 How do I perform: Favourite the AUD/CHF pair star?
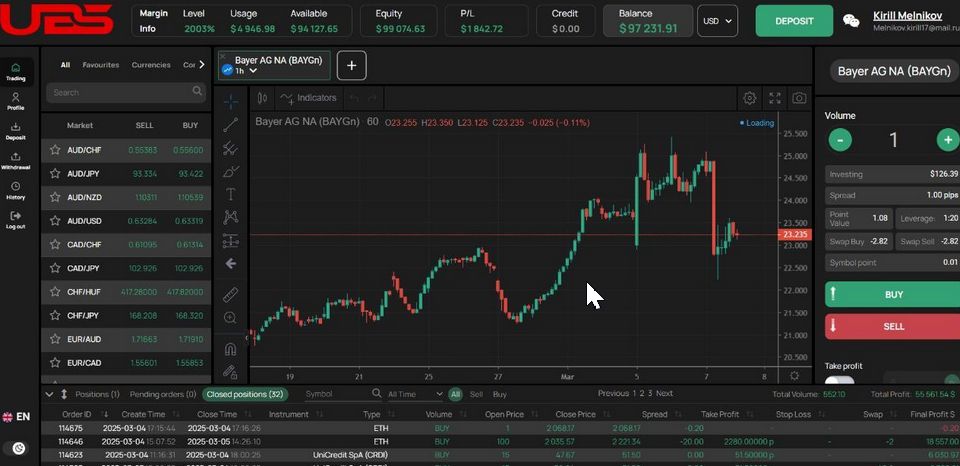(x=55, y=149)
